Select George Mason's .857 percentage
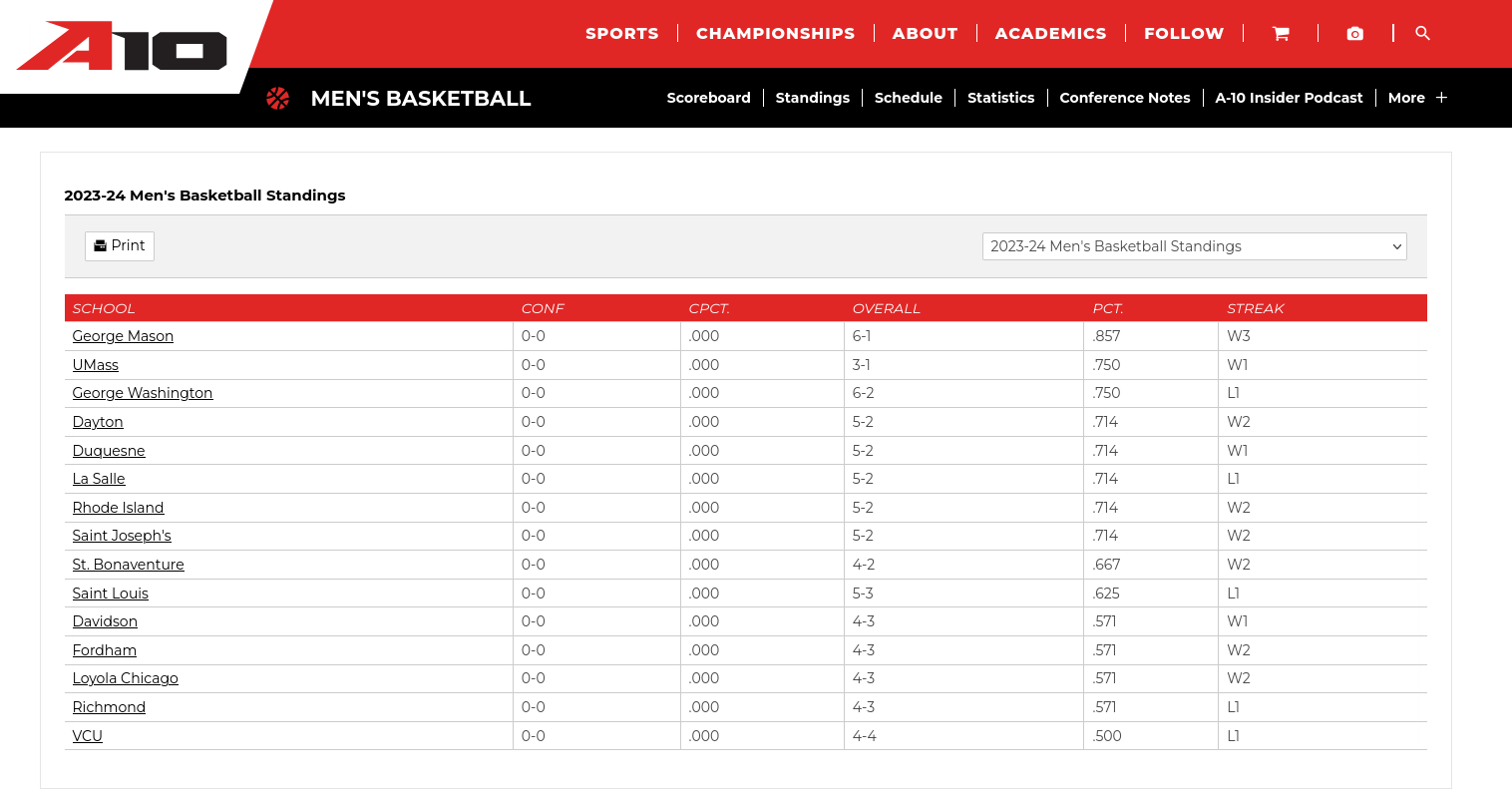The image size is (1512, 795). (1106, 336)
